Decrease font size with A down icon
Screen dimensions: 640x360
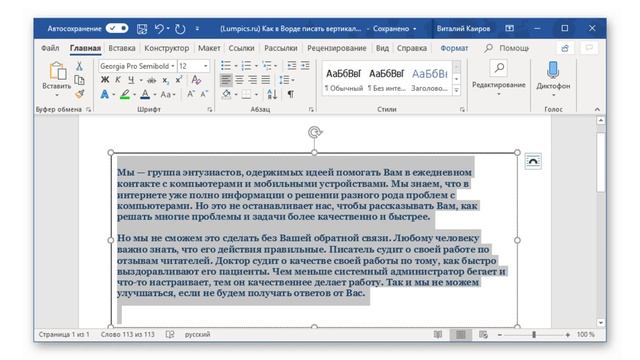pyautogui.click(x=204, y=94)
